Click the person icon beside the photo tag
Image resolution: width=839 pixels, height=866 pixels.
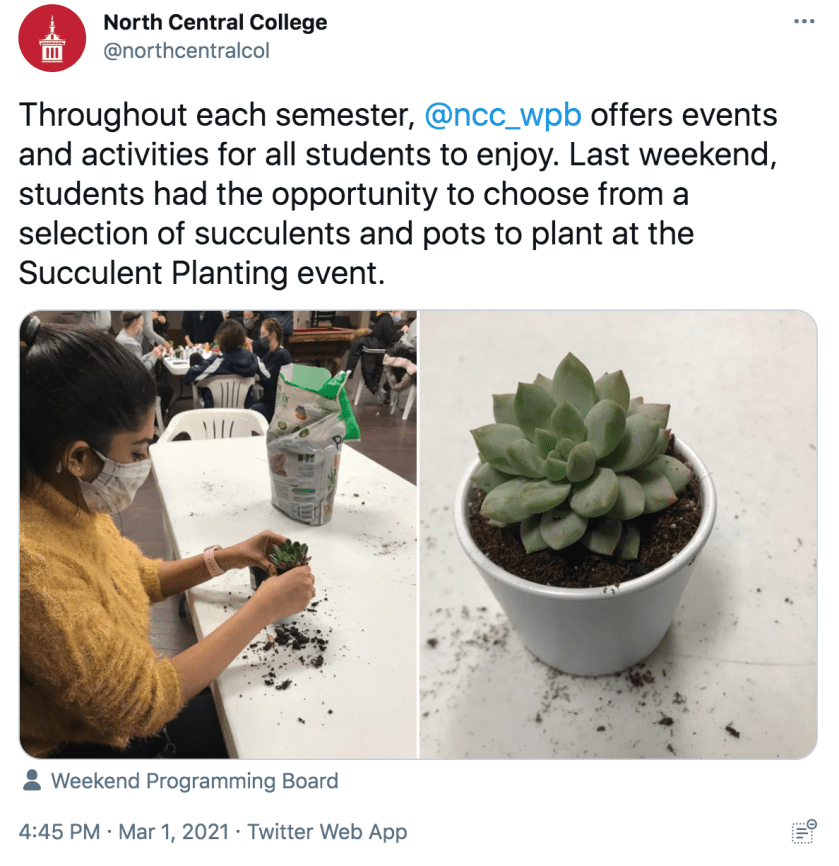tap(32, 781)
